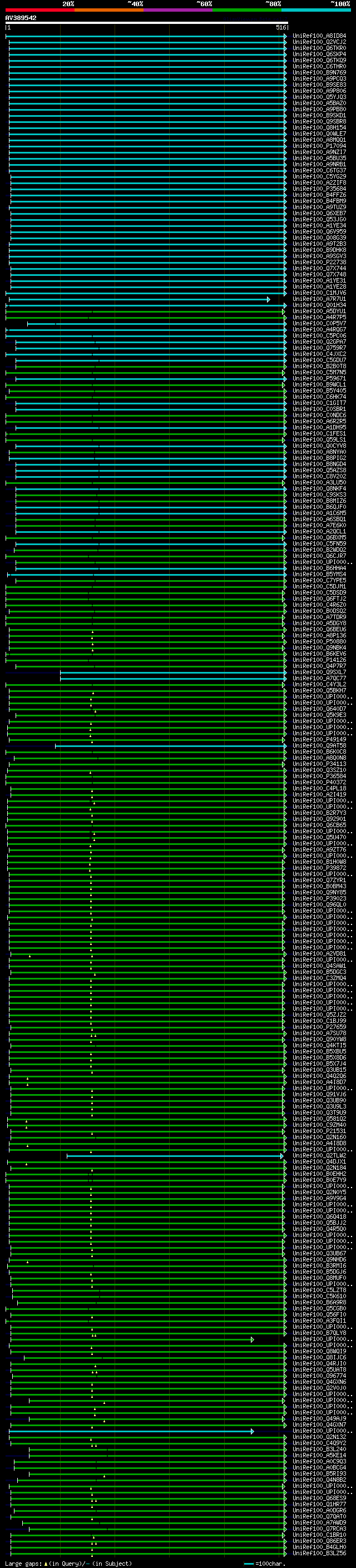Viewport: 356px width, 1568px height.
Task: Select the UniRef100_A3LU50 label
Action: [x=319, y=483]
